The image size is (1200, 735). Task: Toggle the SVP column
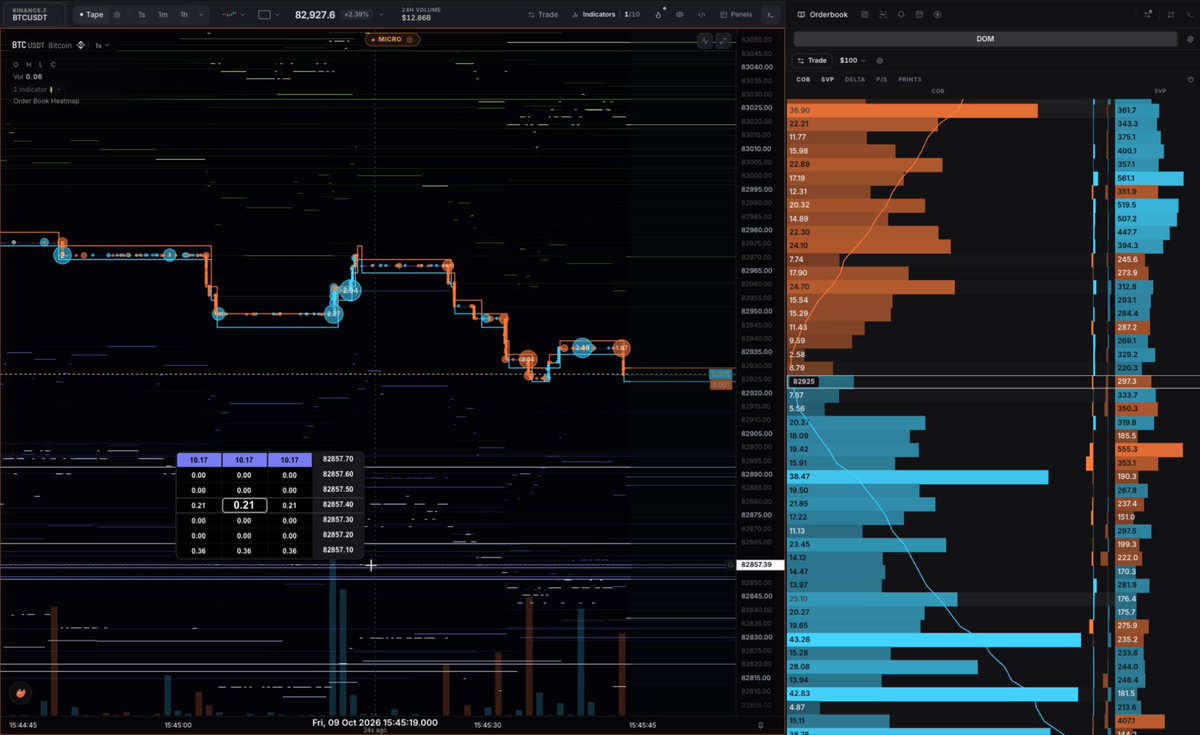pos(828,79)
